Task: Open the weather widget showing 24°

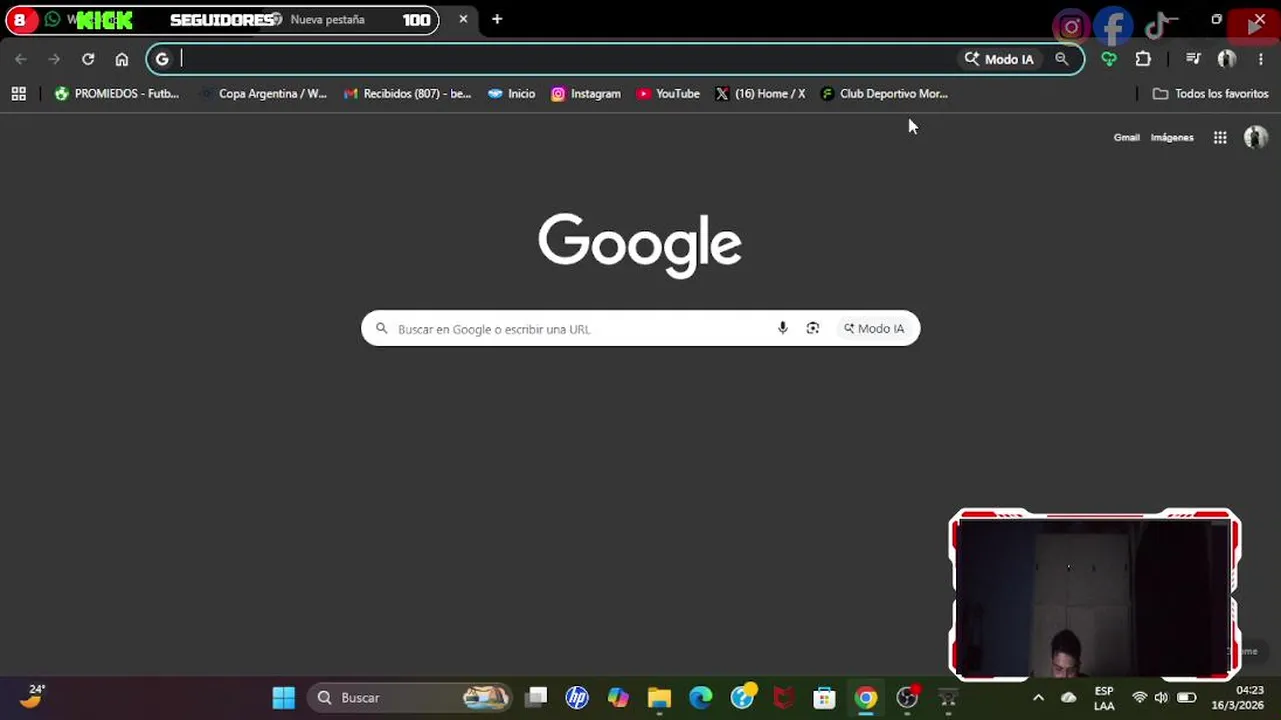Action: (x=32, y=696)
